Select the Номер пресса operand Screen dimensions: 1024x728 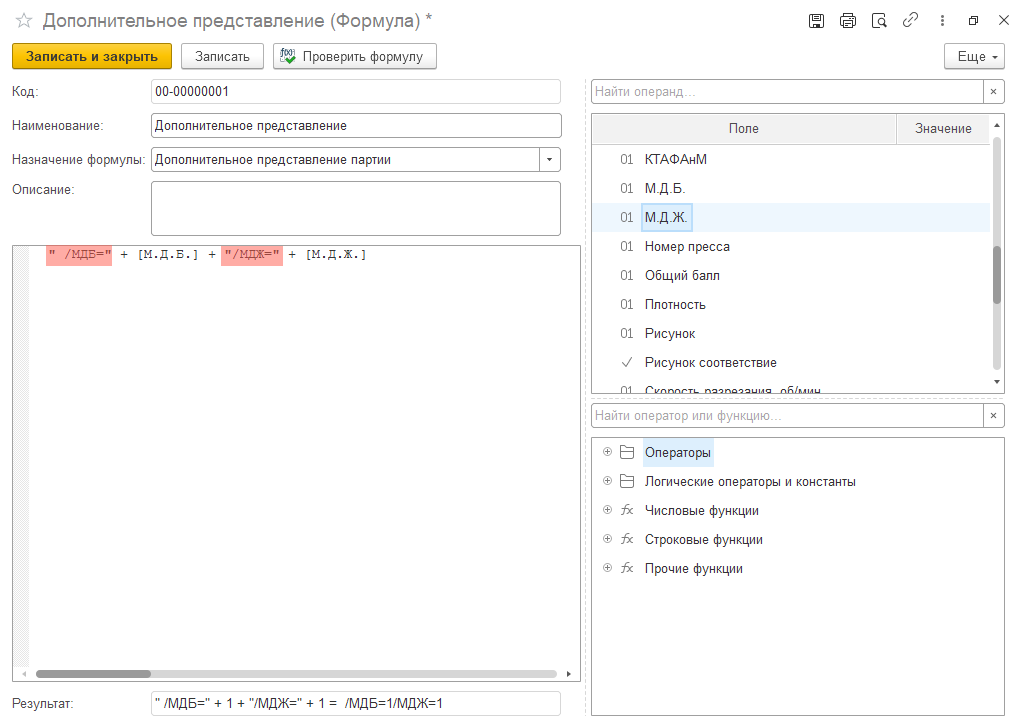(x=687, y=247)
